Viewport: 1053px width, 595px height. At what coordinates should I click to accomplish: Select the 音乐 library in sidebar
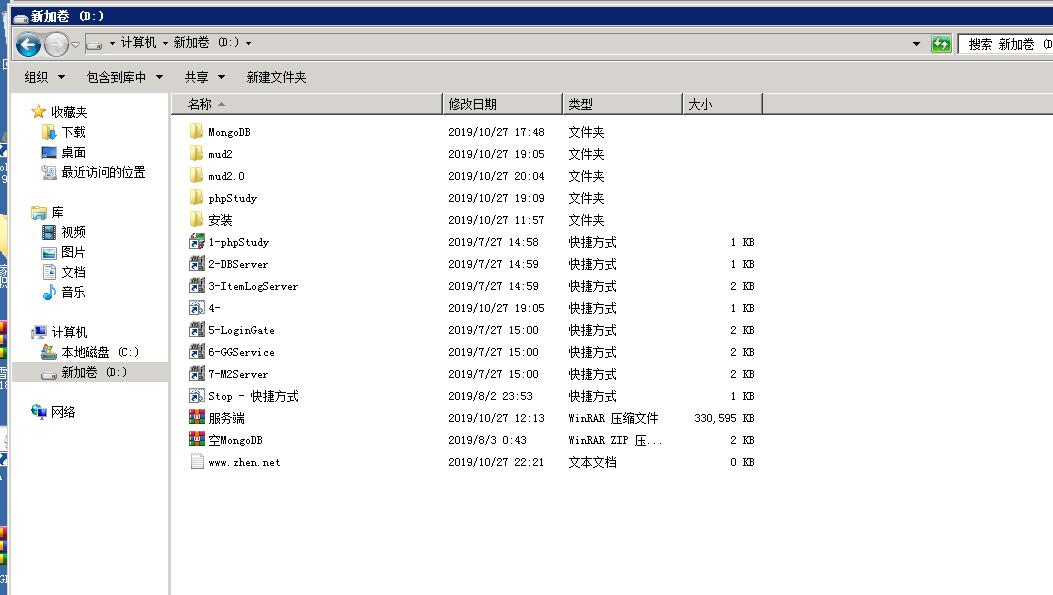click(72, 292)
